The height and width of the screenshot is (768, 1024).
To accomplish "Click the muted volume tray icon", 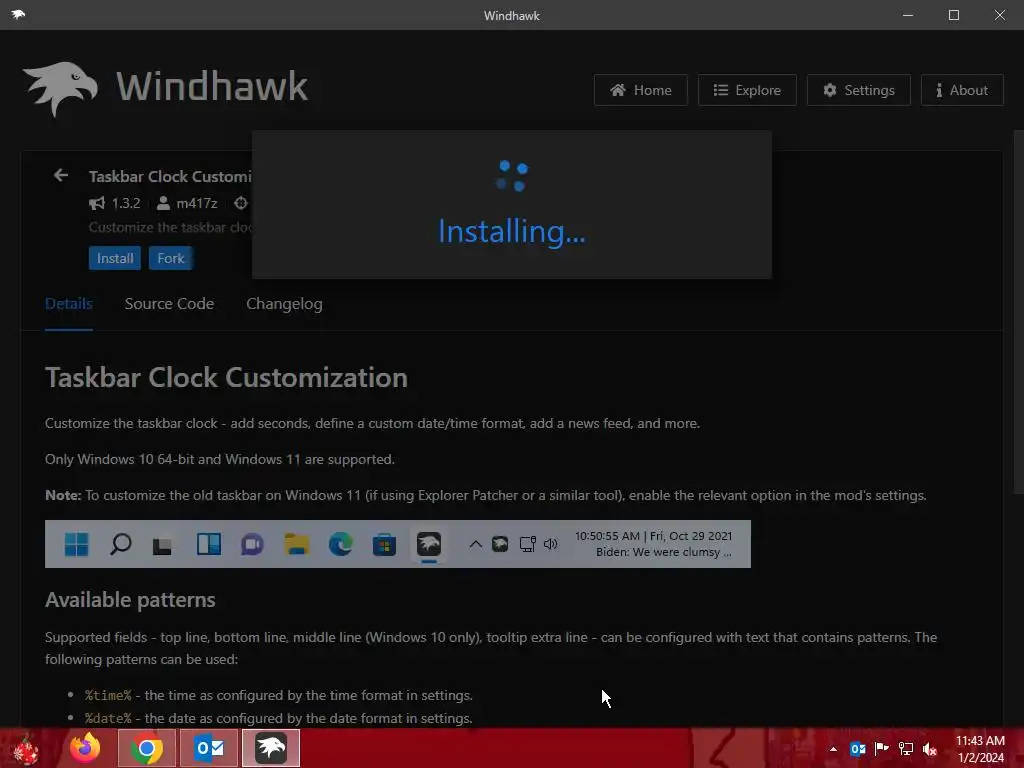I will [x=930, y=749].
